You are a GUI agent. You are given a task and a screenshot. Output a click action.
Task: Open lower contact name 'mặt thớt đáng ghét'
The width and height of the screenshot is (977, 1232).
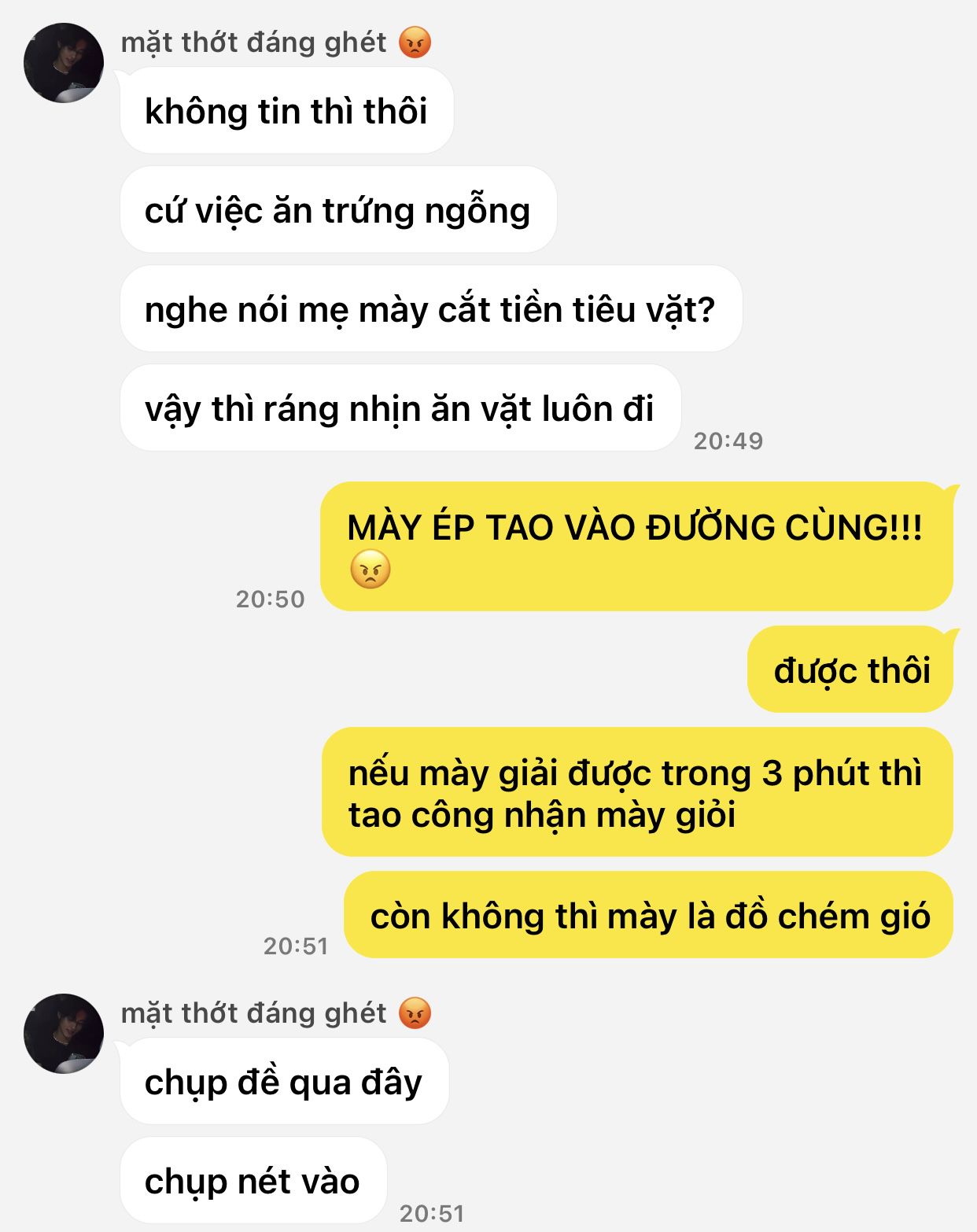pos(253,1013)
